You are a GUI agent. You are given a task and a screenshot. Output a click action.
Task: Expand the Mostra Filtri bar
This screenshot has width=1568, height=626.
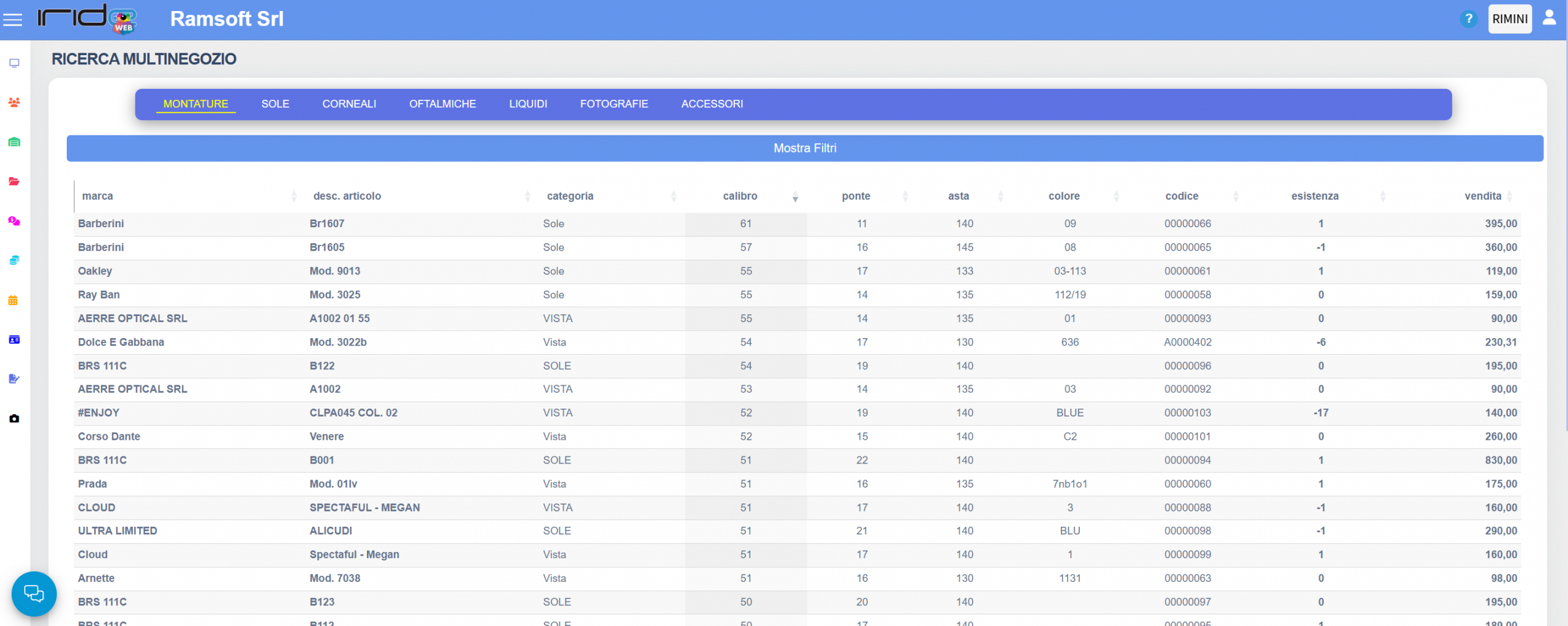(x=804, y=148)
